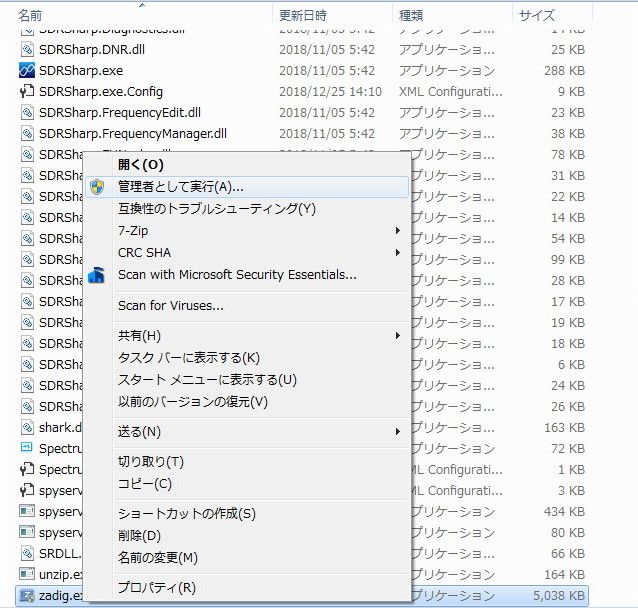Click the SDRSharp.FrequencyEdit.dll file icon

pyautogui.click(x=27, y=112)
